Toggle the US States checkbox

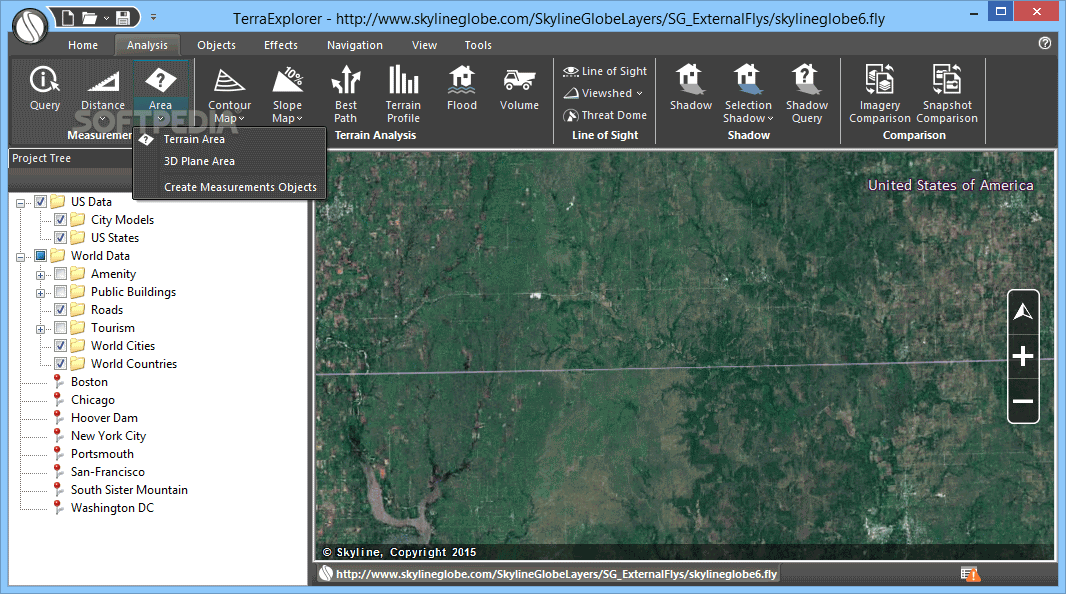tap(61, 238)
